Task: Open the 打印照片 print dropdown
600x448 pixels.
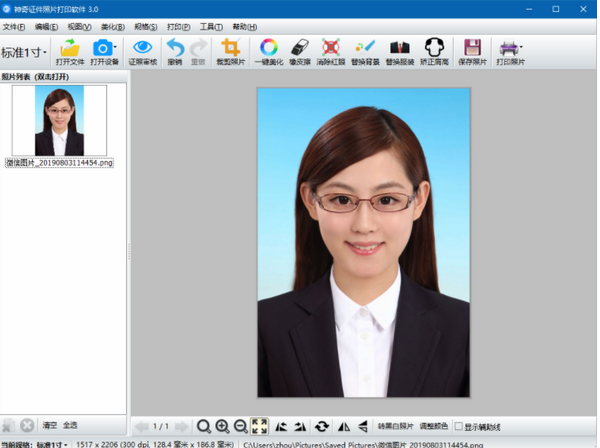Action: point(521,48)
